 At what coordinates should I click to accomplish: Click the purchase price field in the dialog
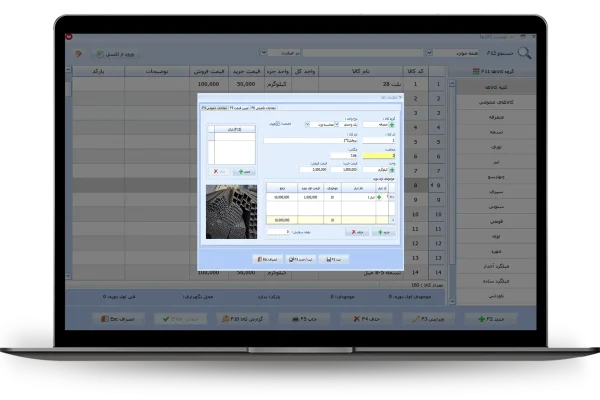pyautogui.click(x=344, y=169)
